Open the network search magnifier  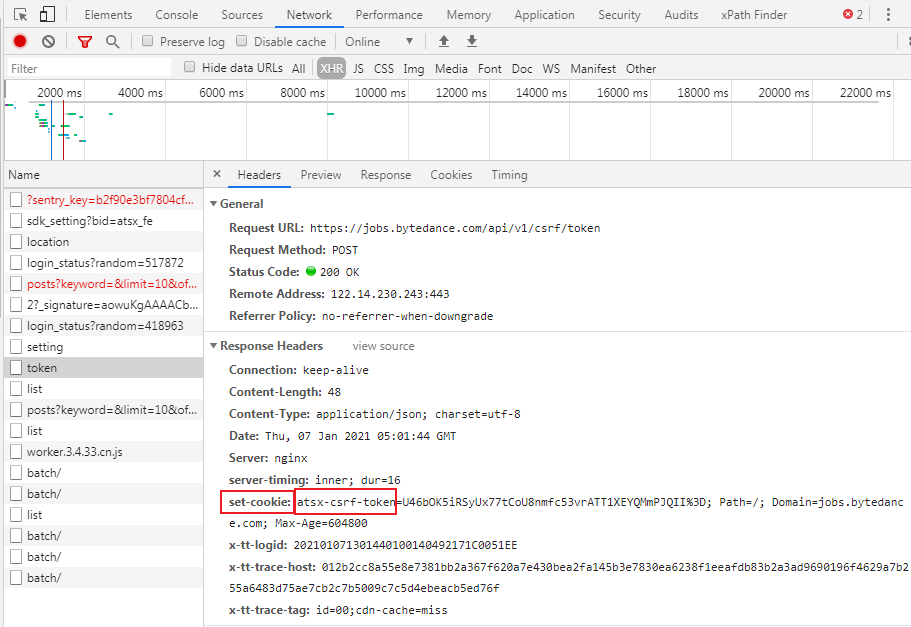[x=113, y=41]
